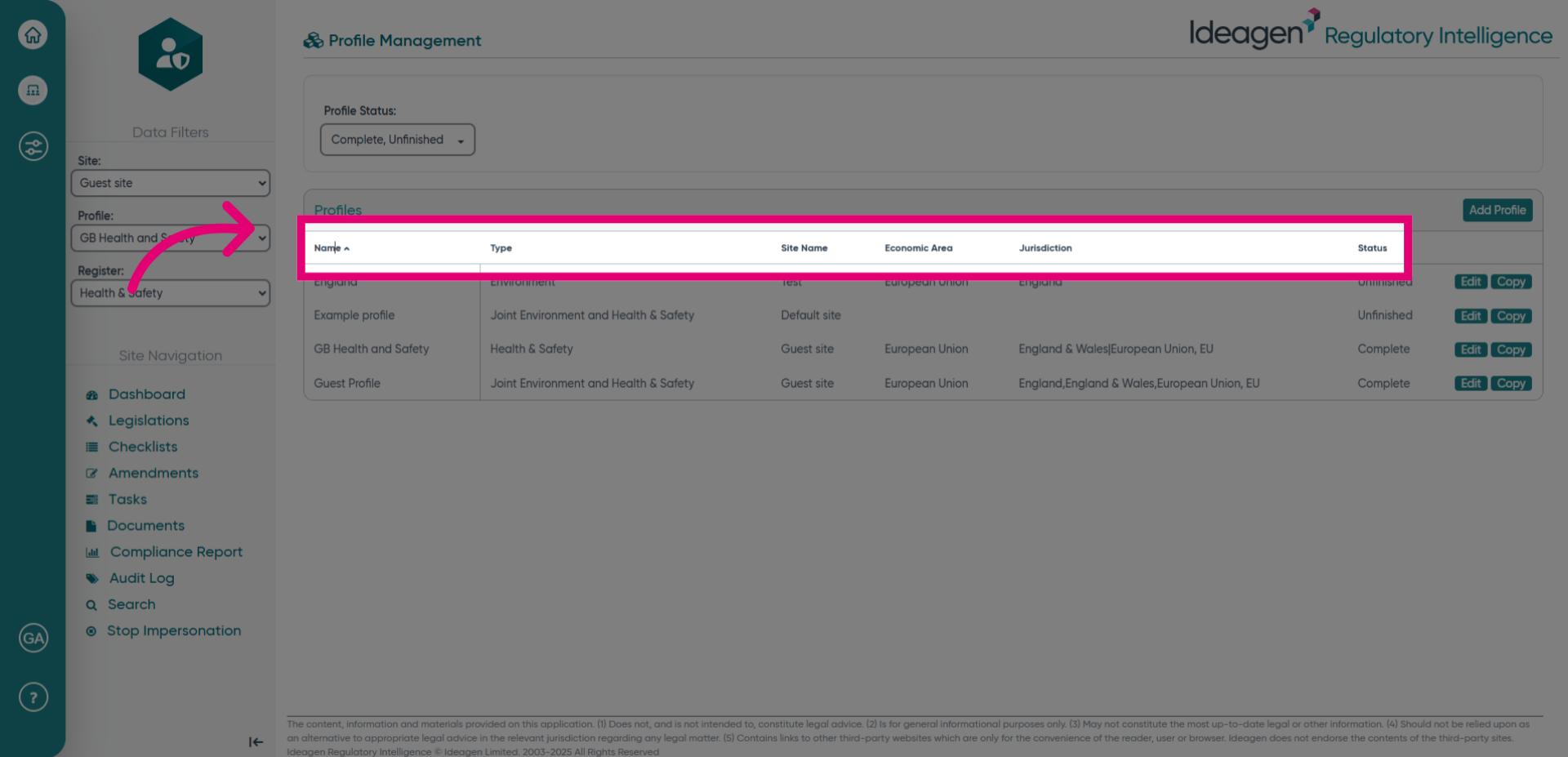Screen dimensions: 1568x757
Task: Open the Profile Status dropdown
Action: [x=397, y=140]
